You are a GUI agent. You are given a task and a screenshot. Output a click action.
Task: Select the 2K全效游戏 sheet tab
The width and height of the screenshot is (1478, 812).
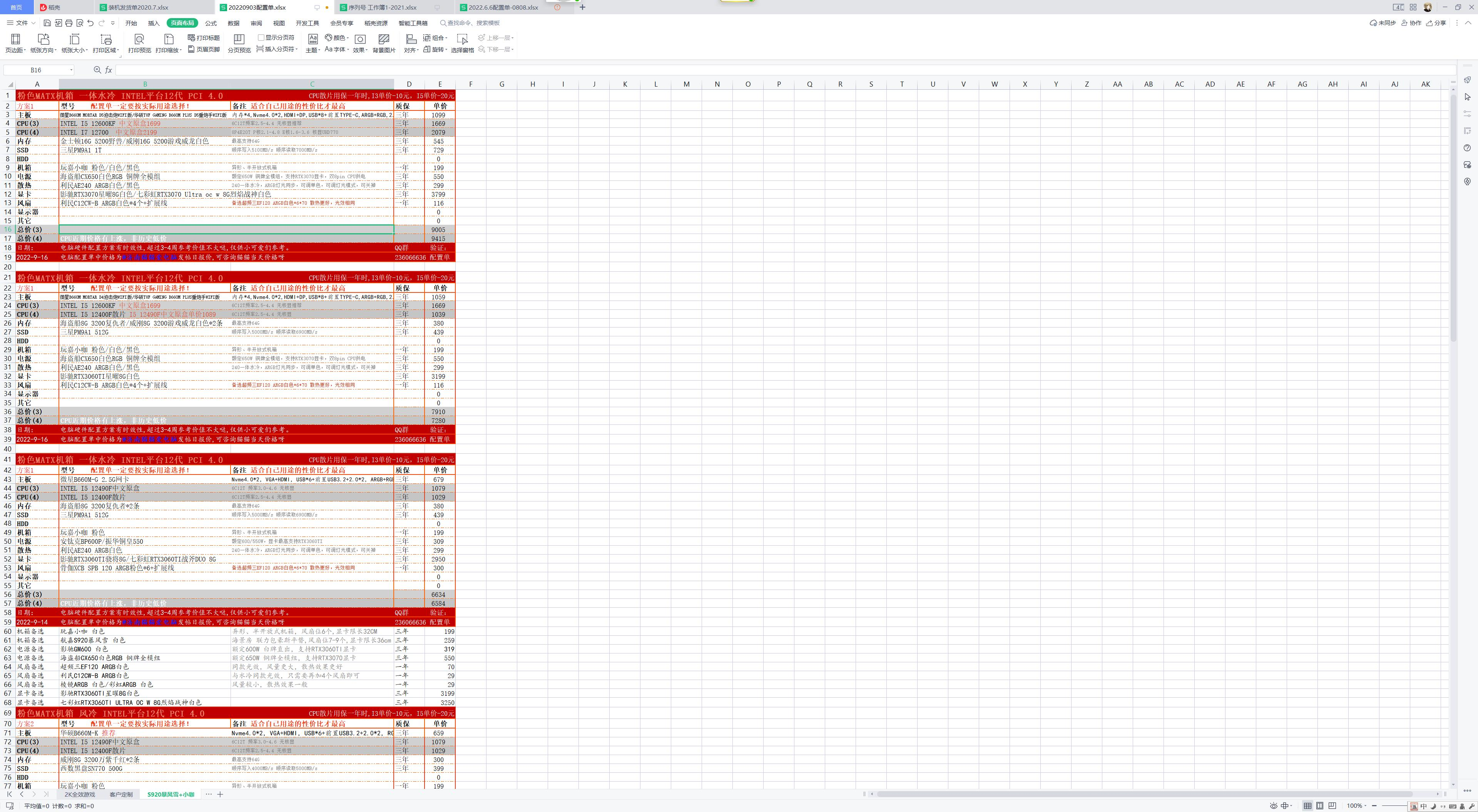pos(80,795)
